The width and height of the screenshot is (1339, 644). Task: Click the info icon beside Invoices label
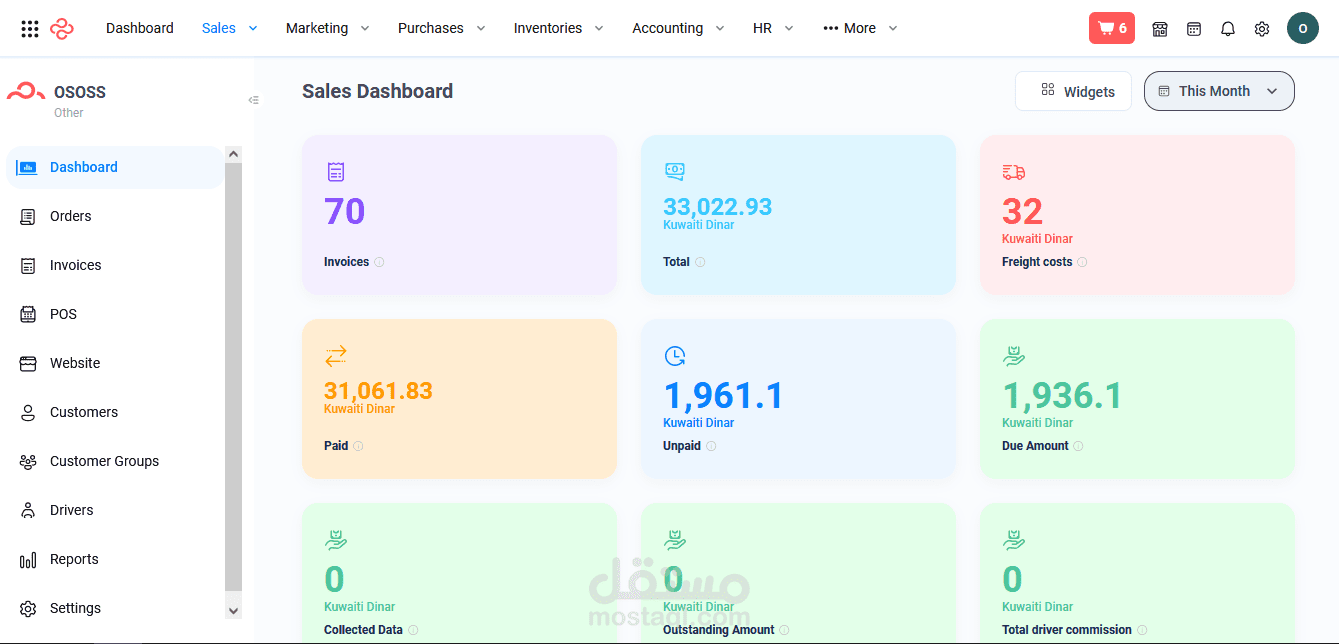(x=379, y=262)
